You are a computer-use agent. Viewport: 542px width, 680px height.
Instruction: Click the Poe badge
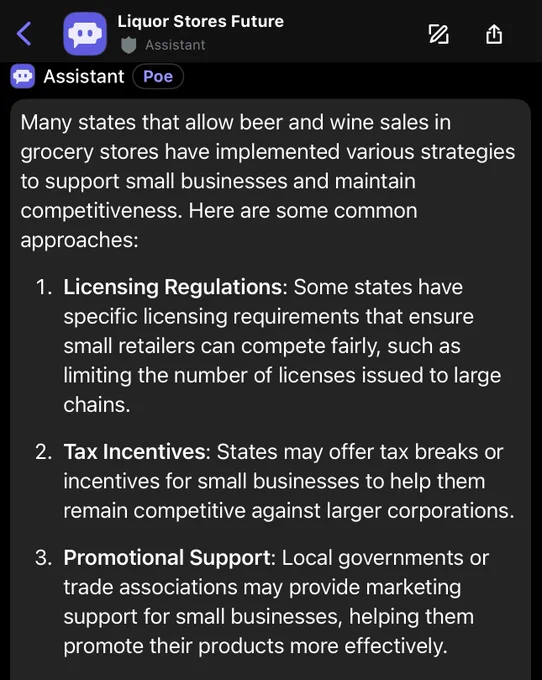click(158, 76)
